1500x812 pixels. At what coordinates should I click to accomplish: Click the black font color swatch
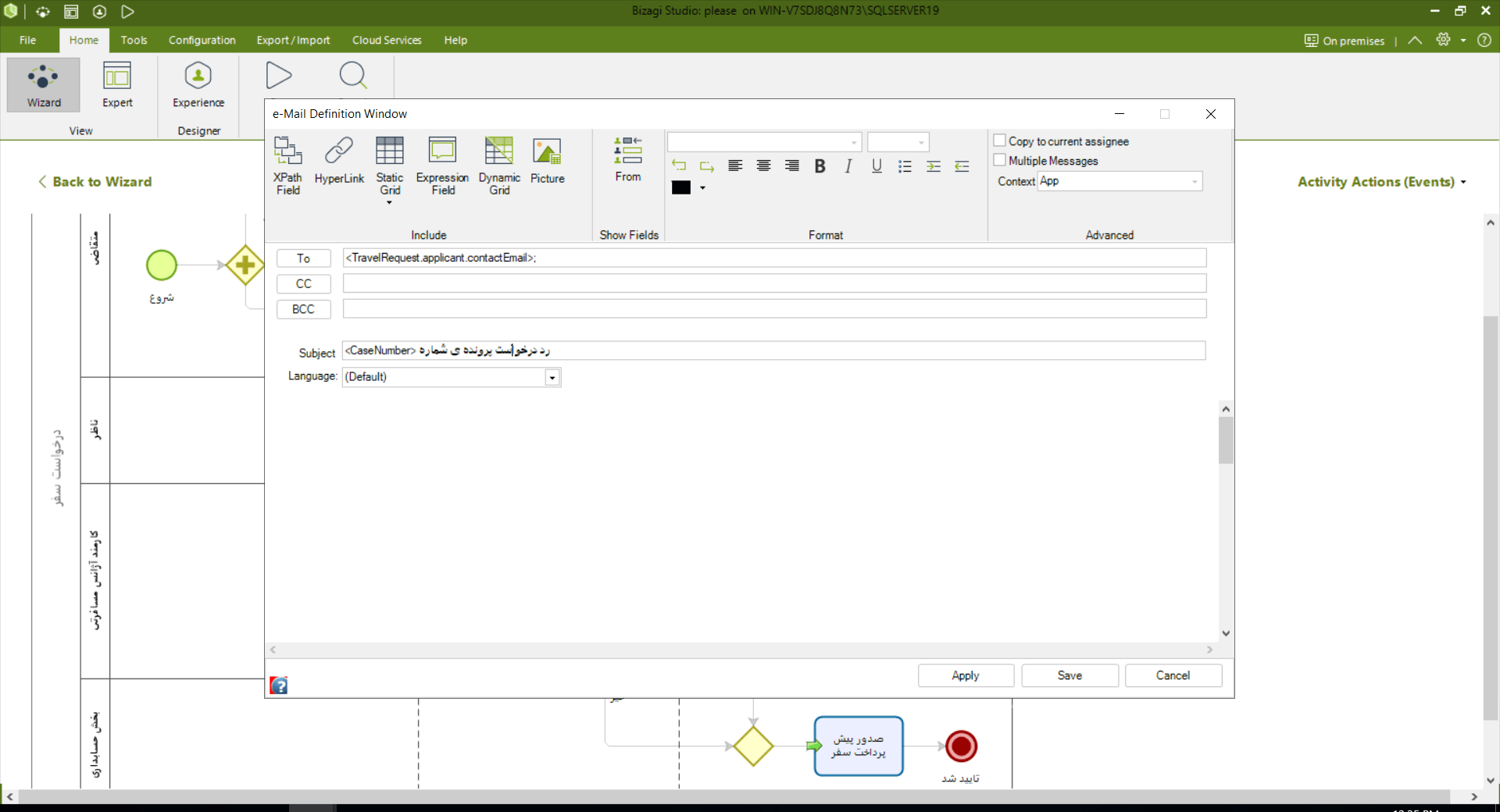[681, 187]
